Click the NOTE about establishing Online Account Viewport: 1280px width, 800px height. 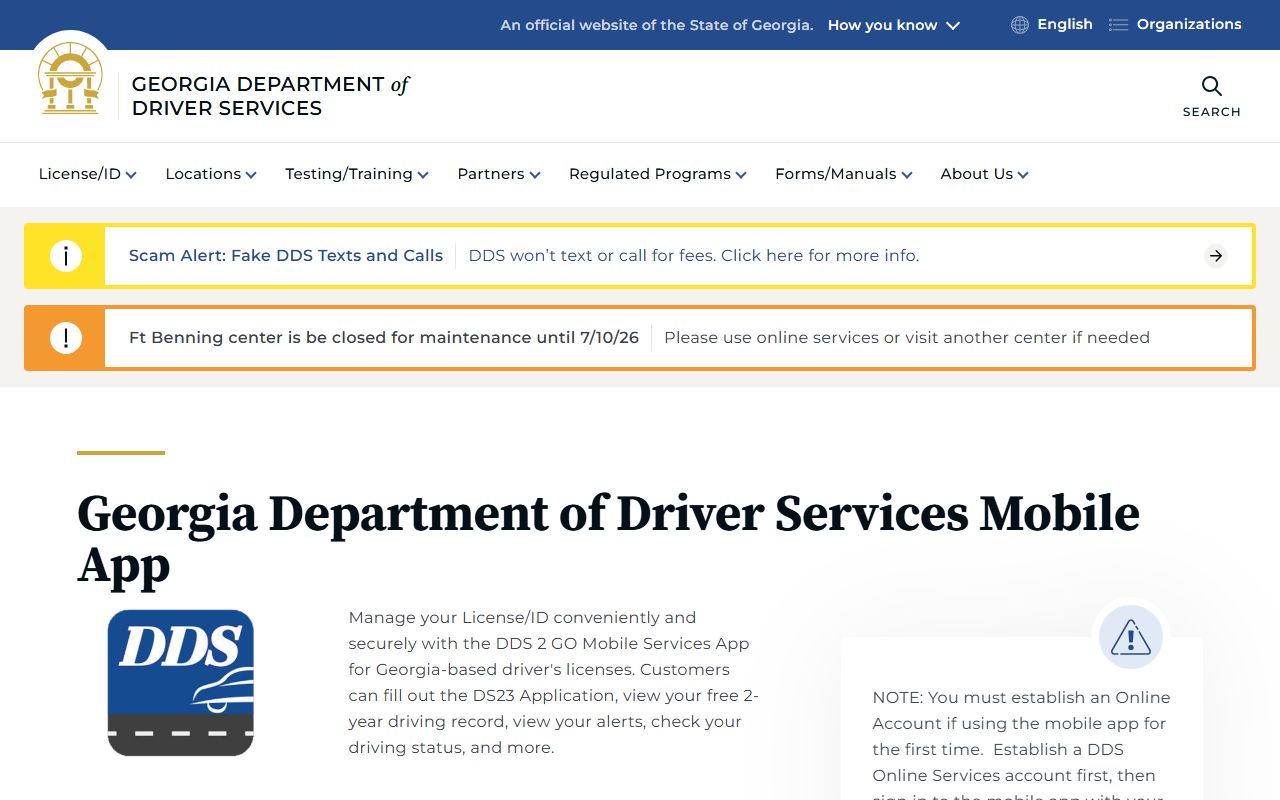[1021, 743]
